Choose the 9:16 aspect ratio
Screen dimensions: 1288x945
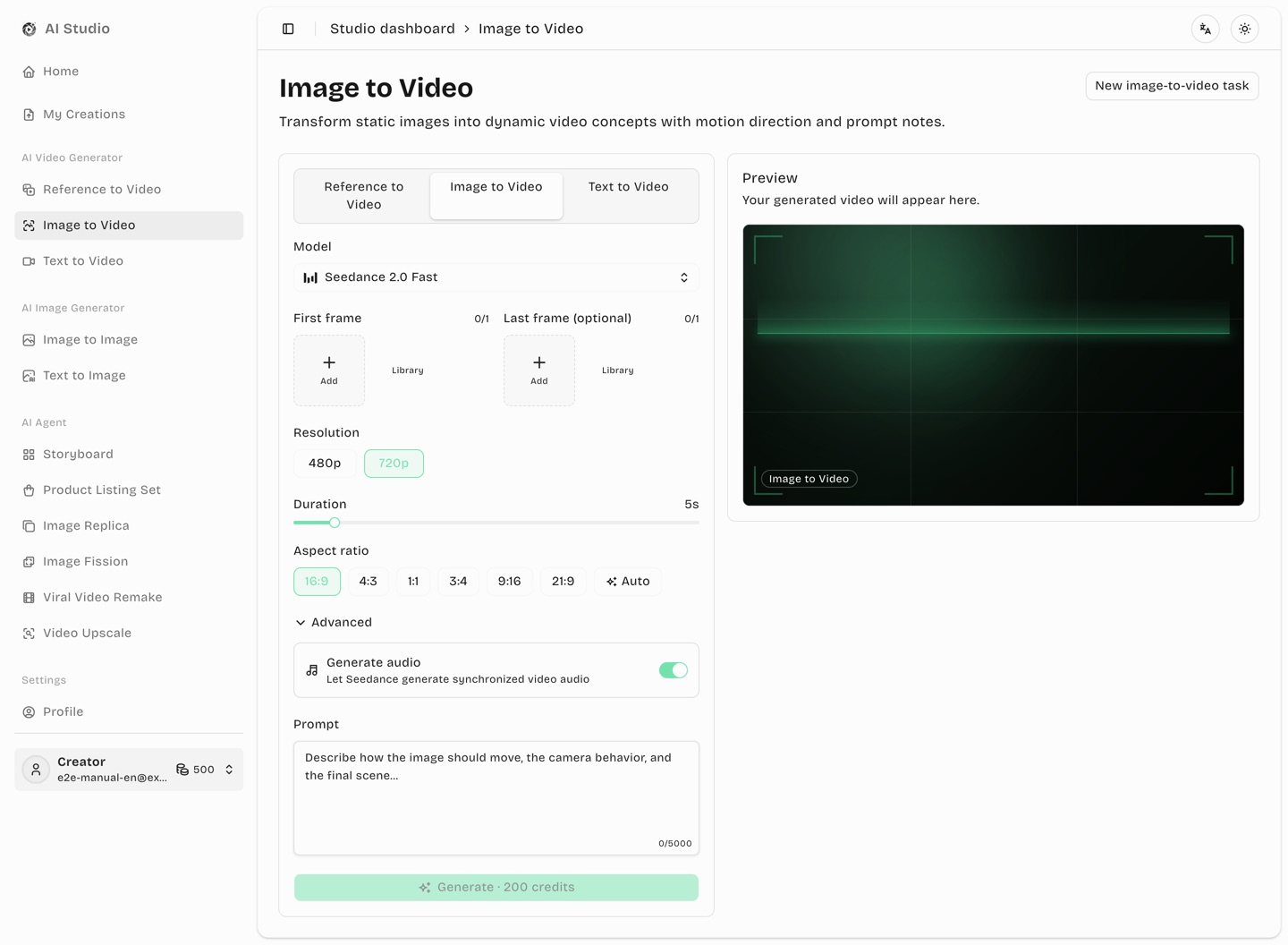(x=510, y=582)
